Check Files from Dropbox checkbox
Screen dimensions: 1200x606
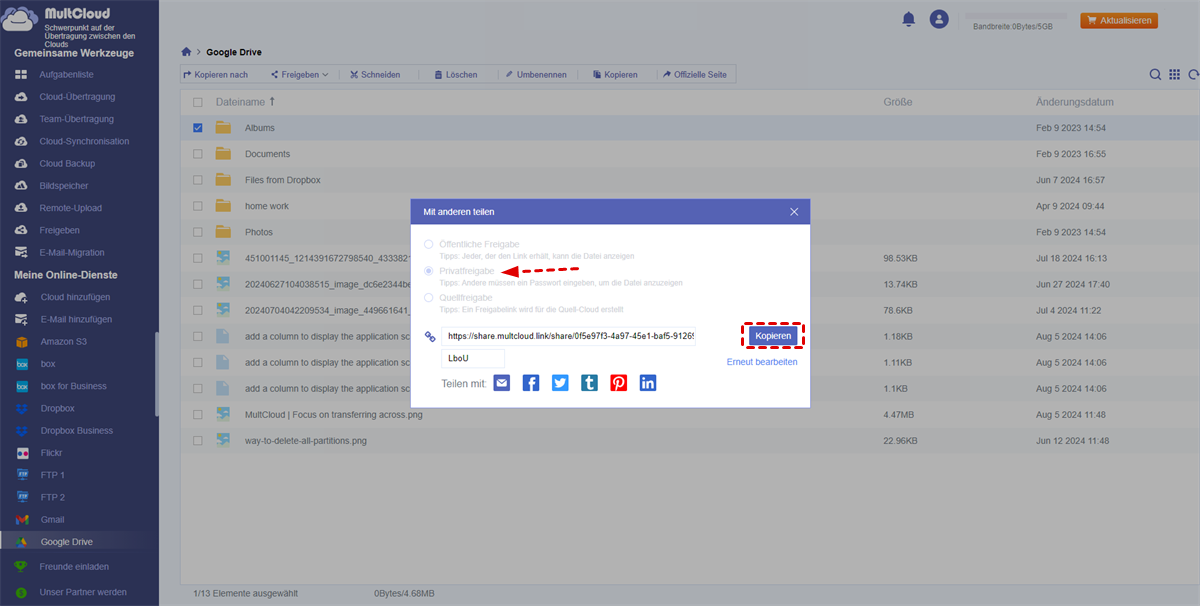[197, 180]
